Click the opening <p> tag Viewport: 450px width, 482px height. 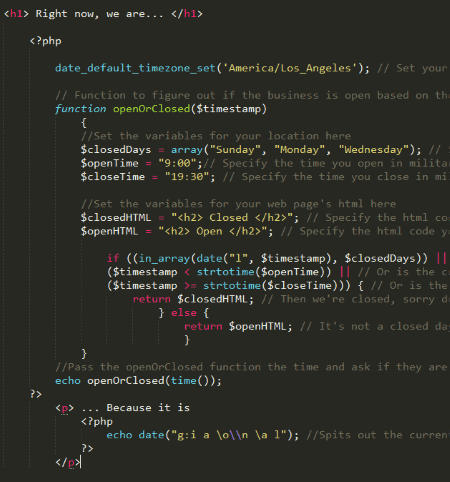coord(64,408)
